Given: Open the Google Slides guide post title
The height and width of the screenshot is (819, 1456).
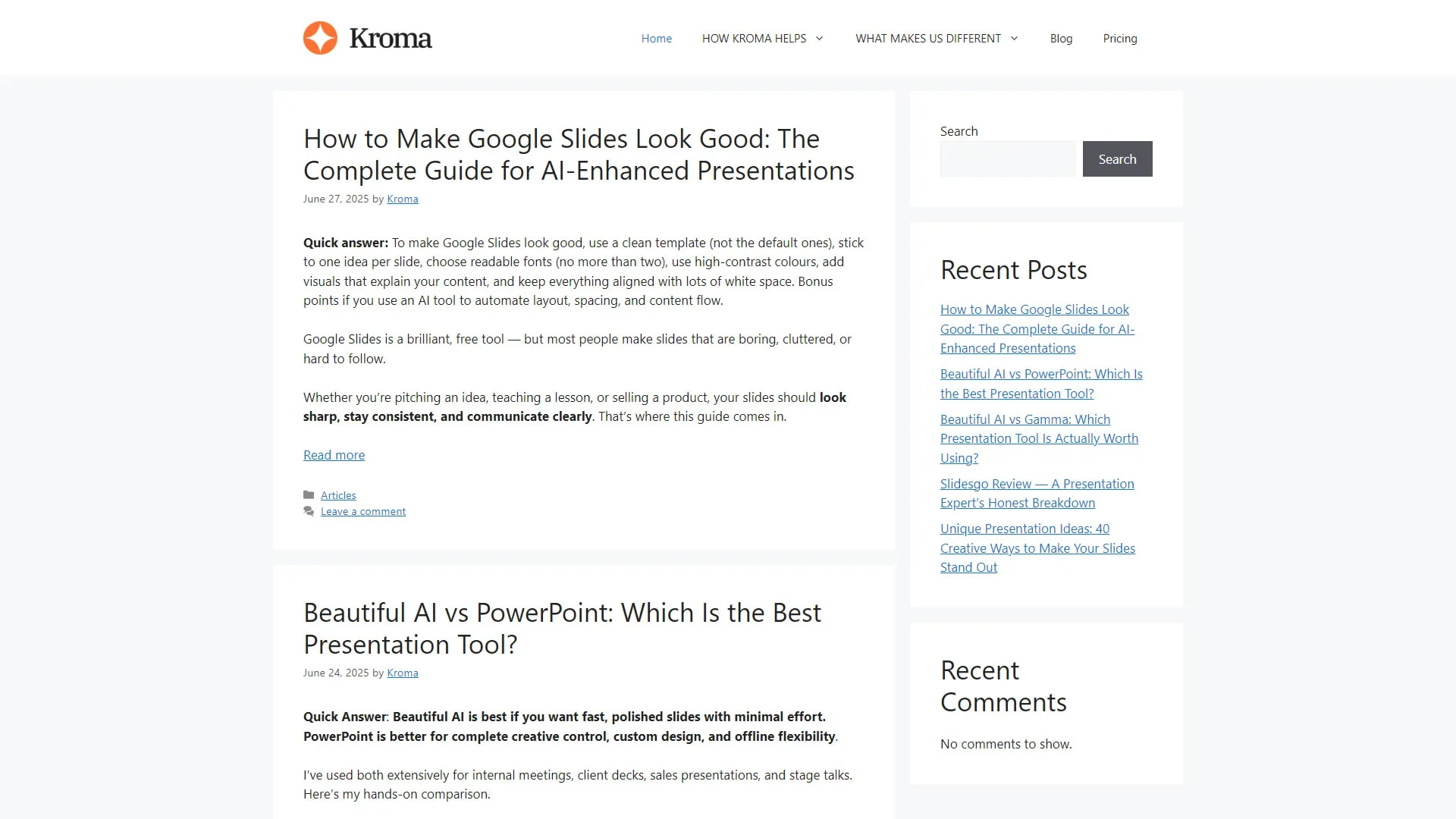Looking at the screenshot, I should coord(579,155).
